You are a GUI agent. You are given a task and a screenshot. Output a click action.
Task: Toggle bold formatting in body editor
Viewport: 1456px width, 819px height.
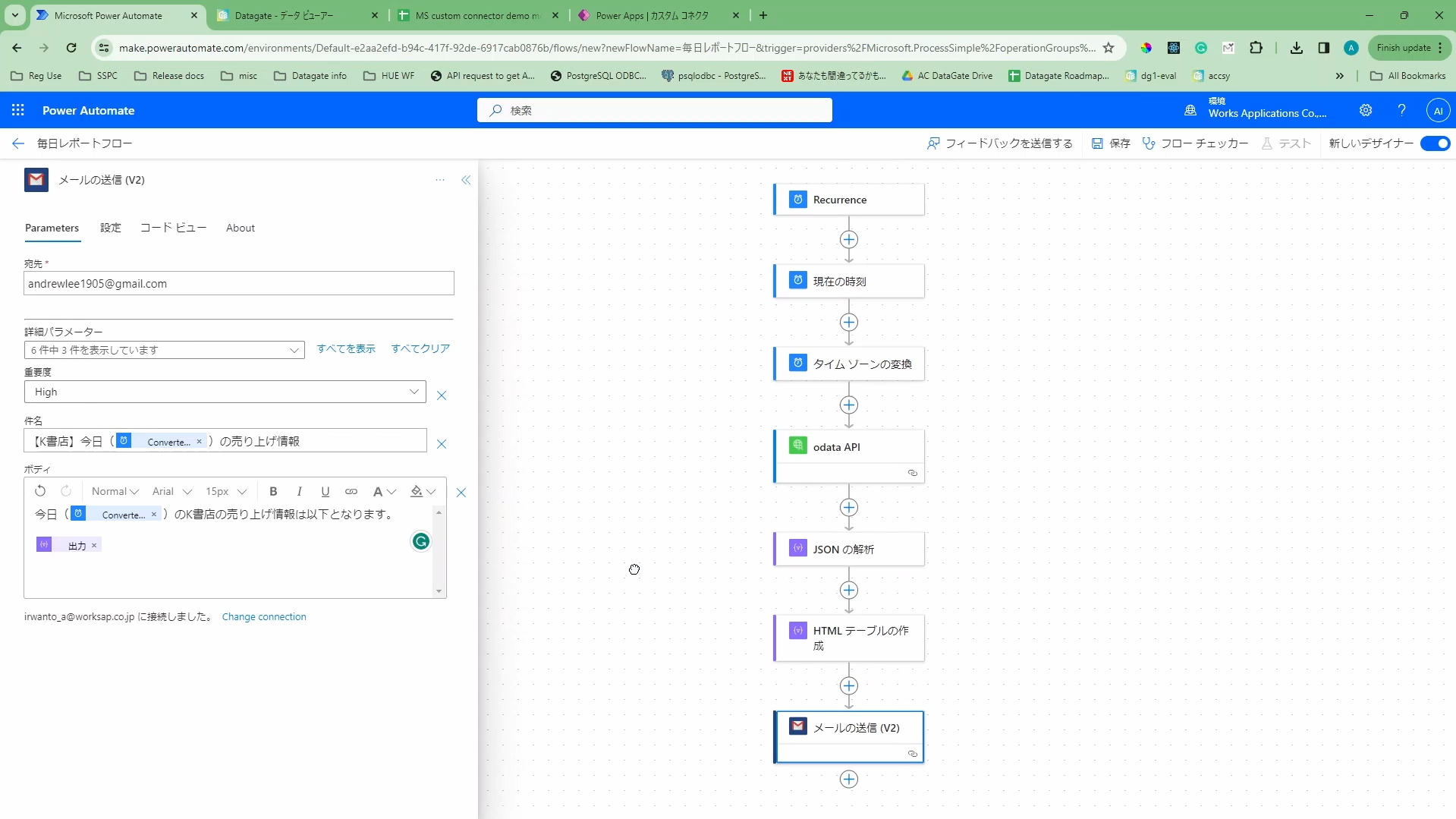274,491
